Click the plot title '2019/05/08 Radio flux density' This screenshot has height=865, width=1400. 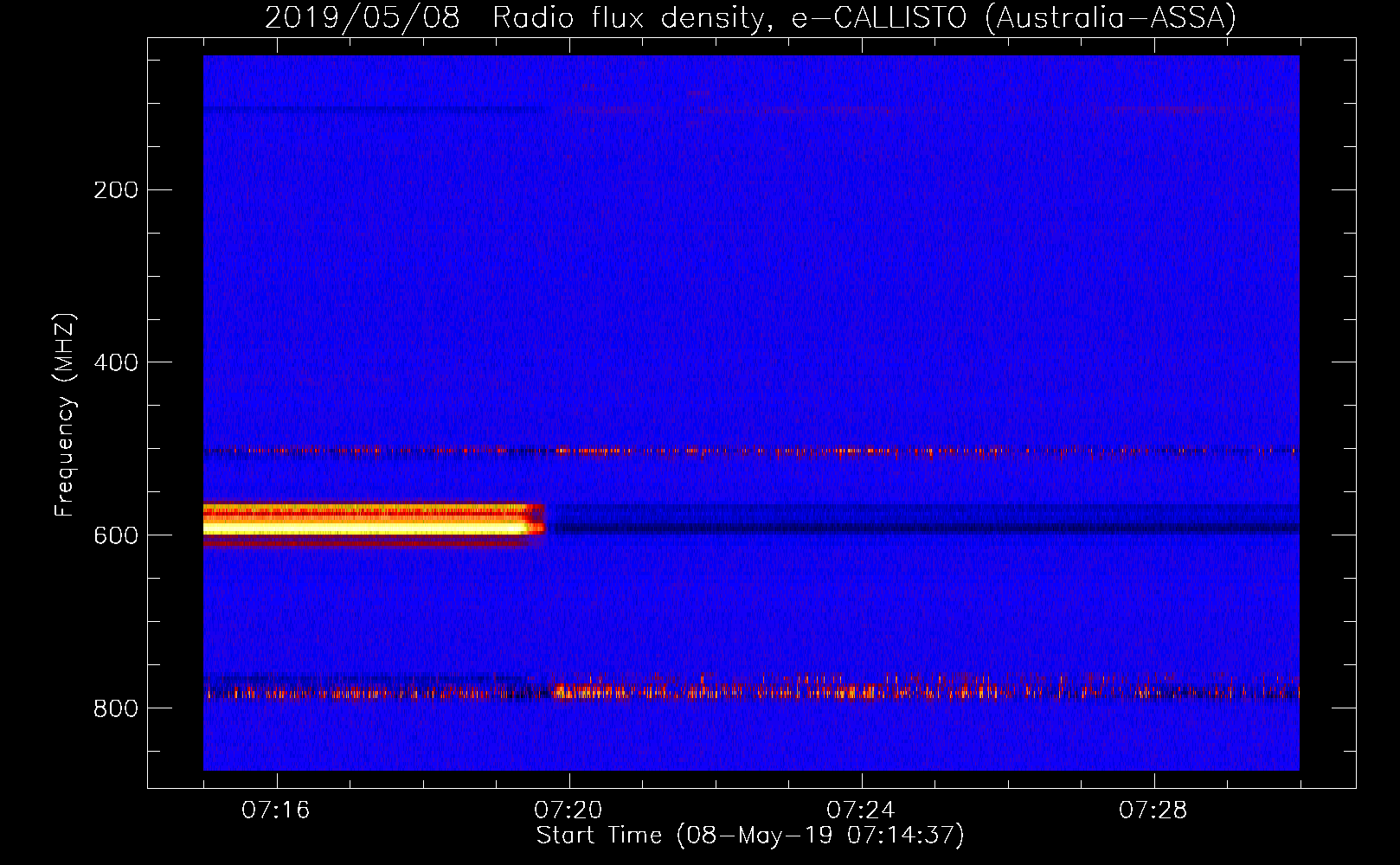tap(750, 17)
